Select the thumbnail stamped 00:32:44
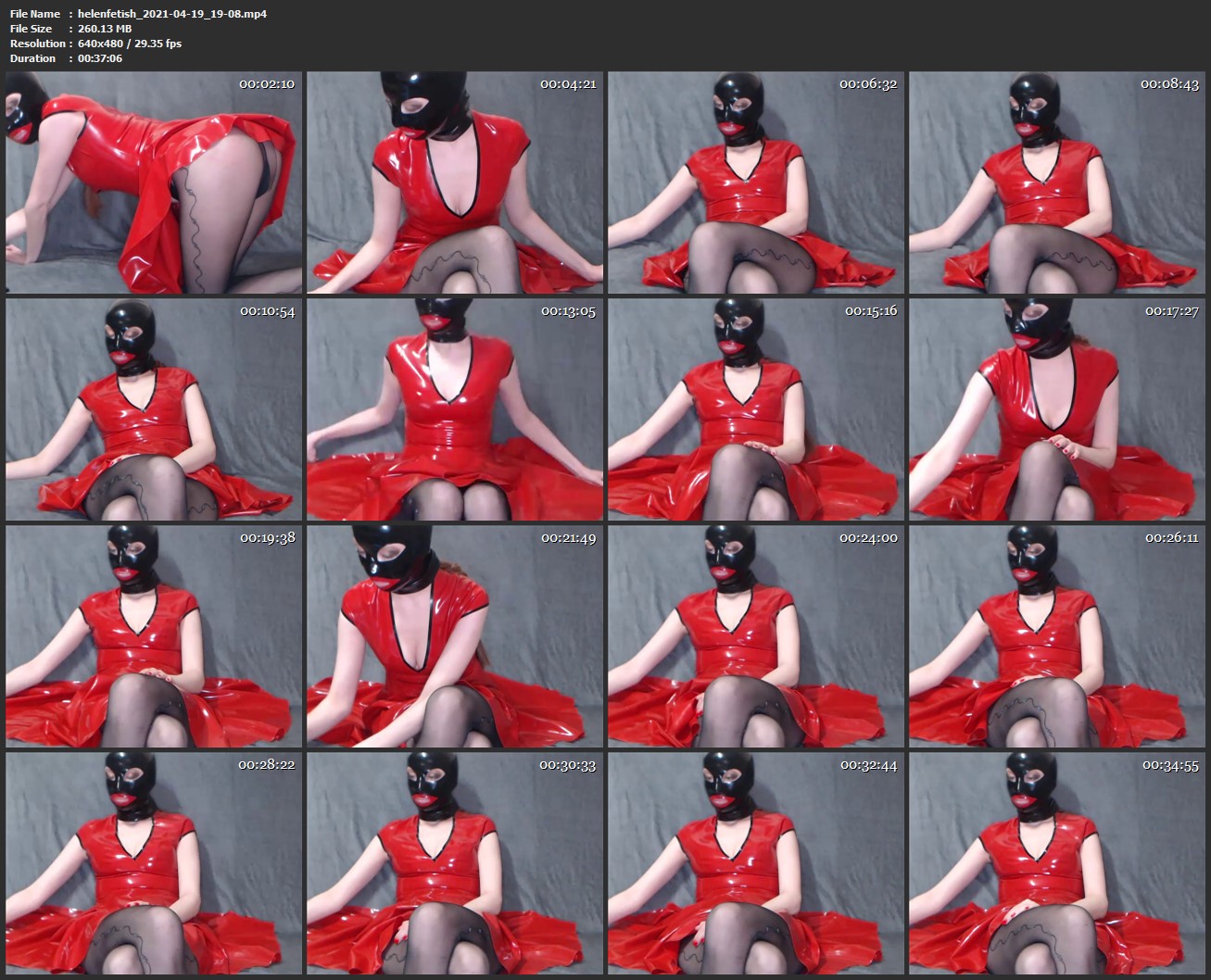This screenshot has width=1211, height=980. point(756,863)
